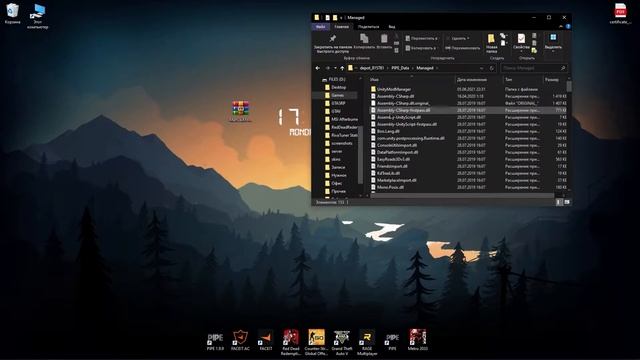The width and height of the screenshot is (640, 360).
Task: Launch Counter-Strike Global Offensive shortcut
Action: point(316,342)
